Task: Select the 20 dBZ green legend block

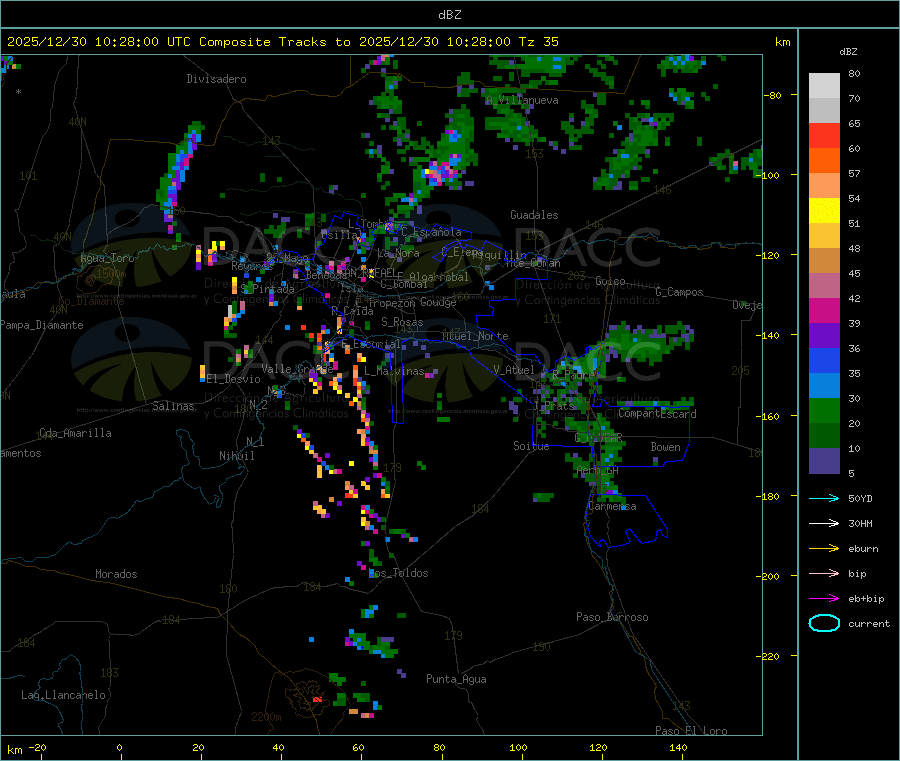Action: click(824, 410)
